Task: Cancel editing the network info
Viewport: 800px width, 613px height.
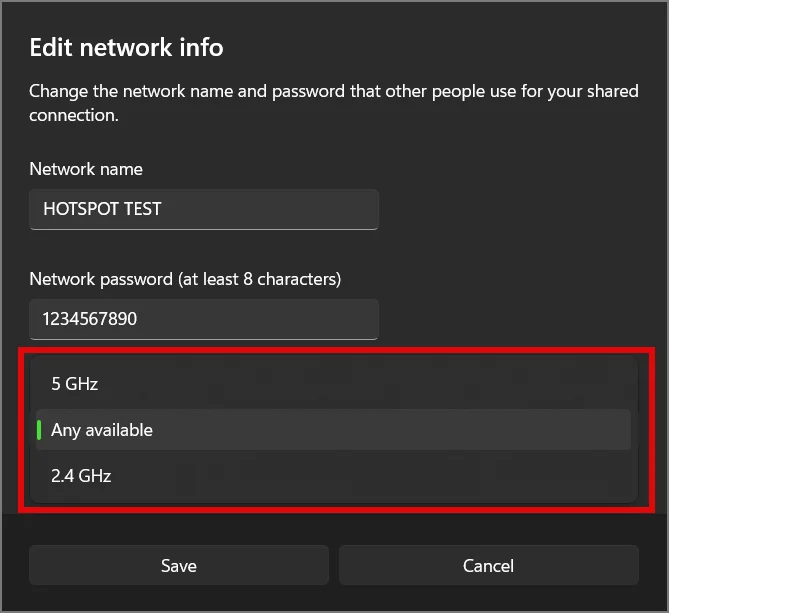Action: tap(488, 565)
